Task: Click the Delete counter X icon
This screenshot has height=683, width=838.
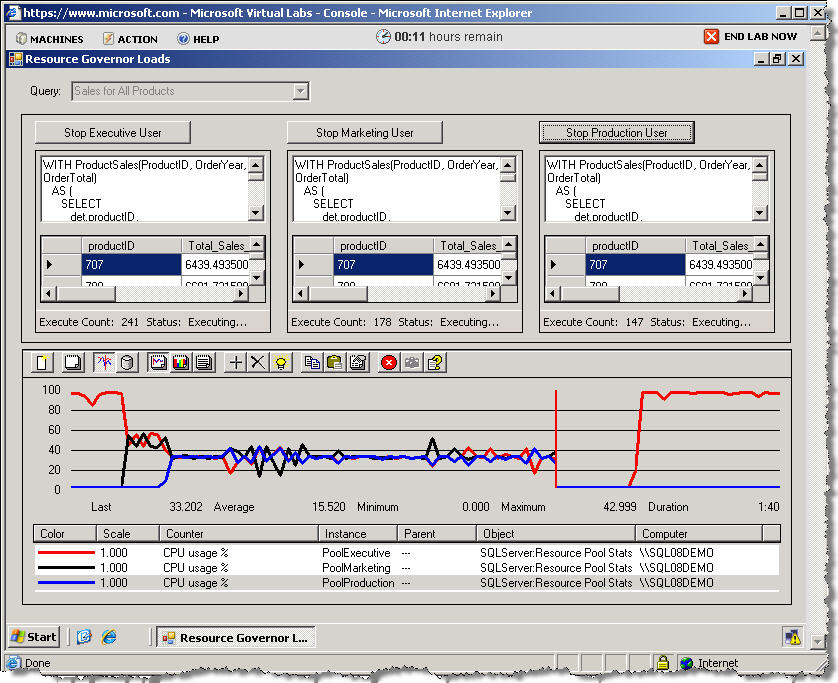Action: (258, 362)
